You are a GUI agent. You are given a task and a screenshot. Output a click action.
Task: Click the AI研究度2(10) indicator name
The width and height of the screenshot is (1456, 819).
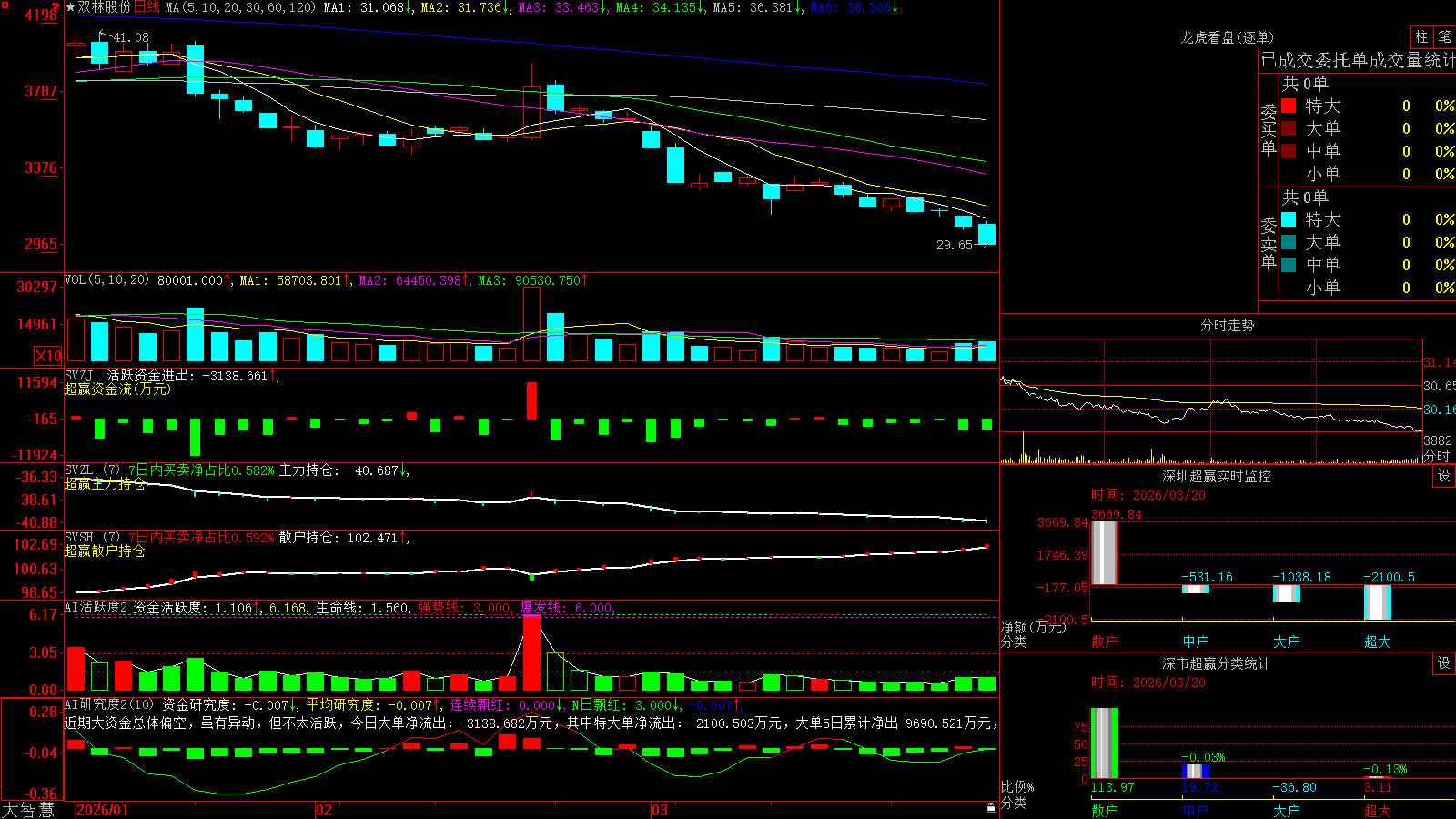coord(109,704)
